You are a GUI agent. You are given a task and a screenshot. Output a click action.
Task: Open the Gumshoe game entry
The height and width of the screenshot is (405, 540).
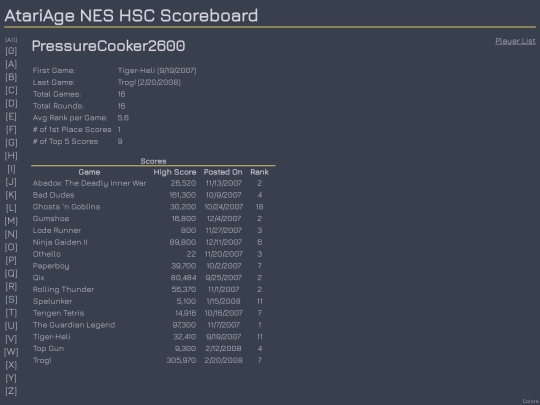[51, 218]
